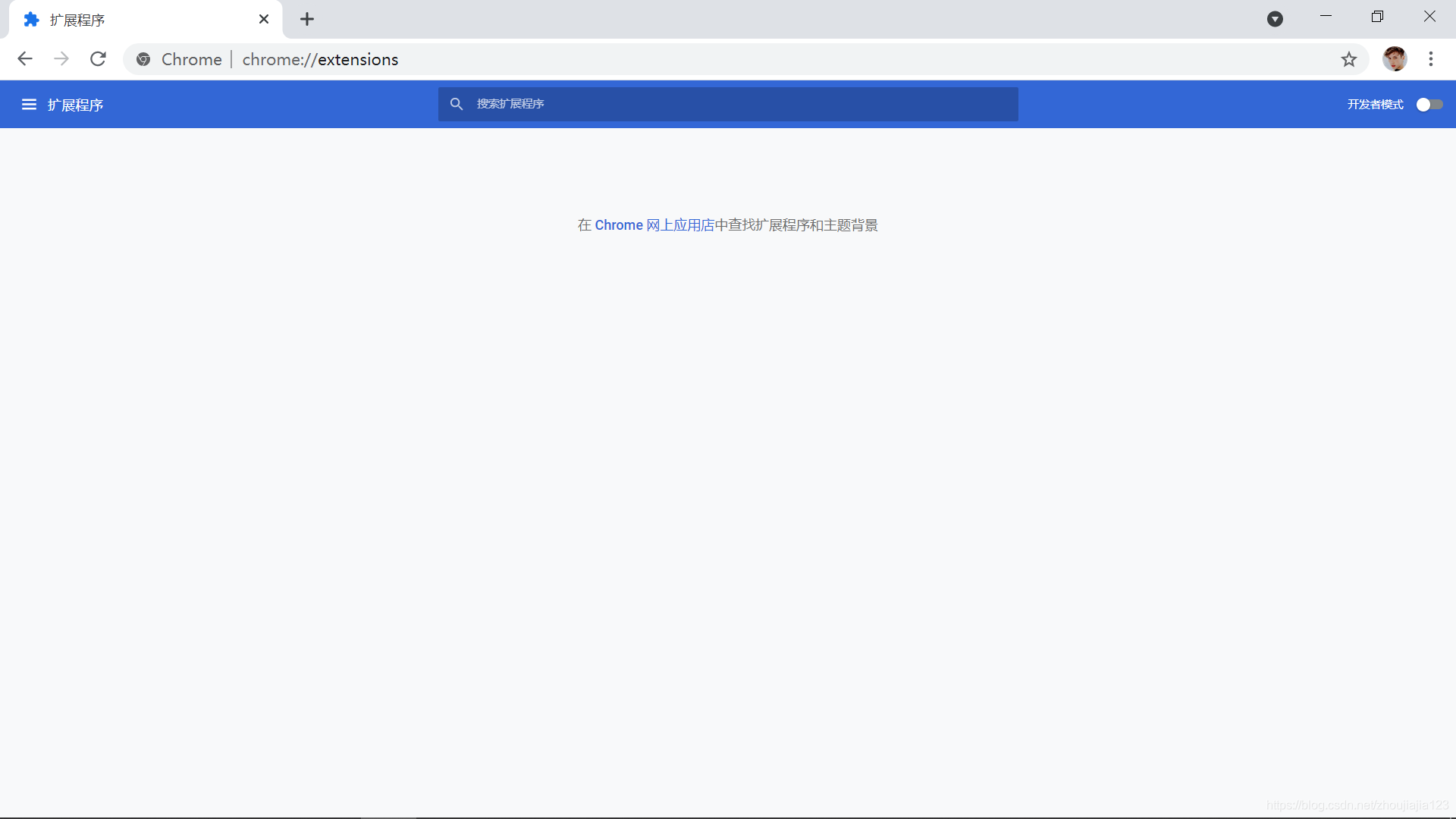Image resolution: width=1456 pixels, height=819 pixels.
Task: Restore down the browser window
Action: coord(1377,17)
